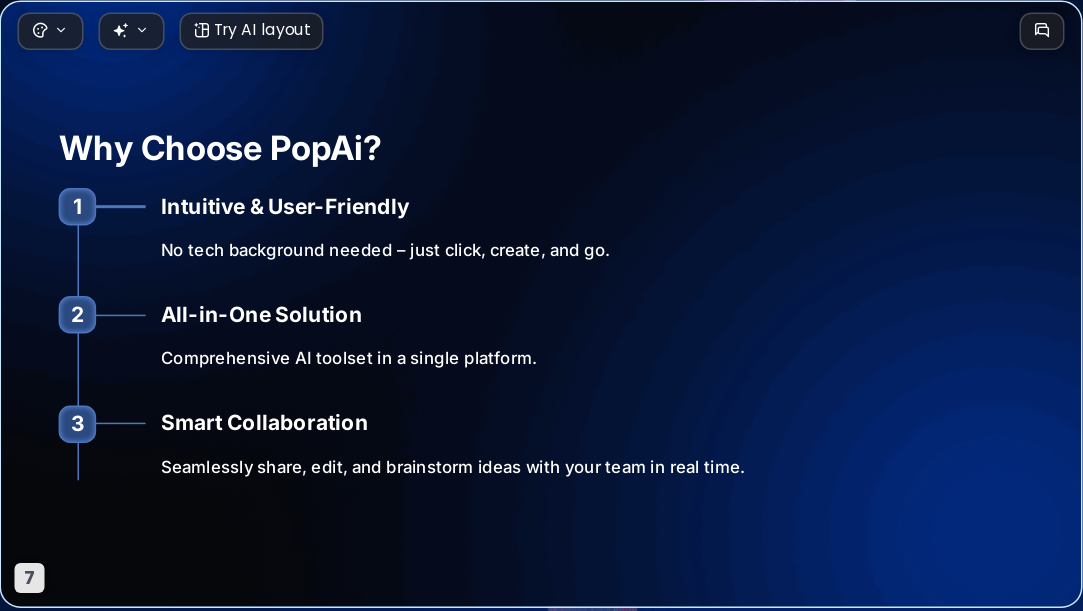1083x611 pixels.
Task: Open the comments icon button
Action: click(1042, 31)
